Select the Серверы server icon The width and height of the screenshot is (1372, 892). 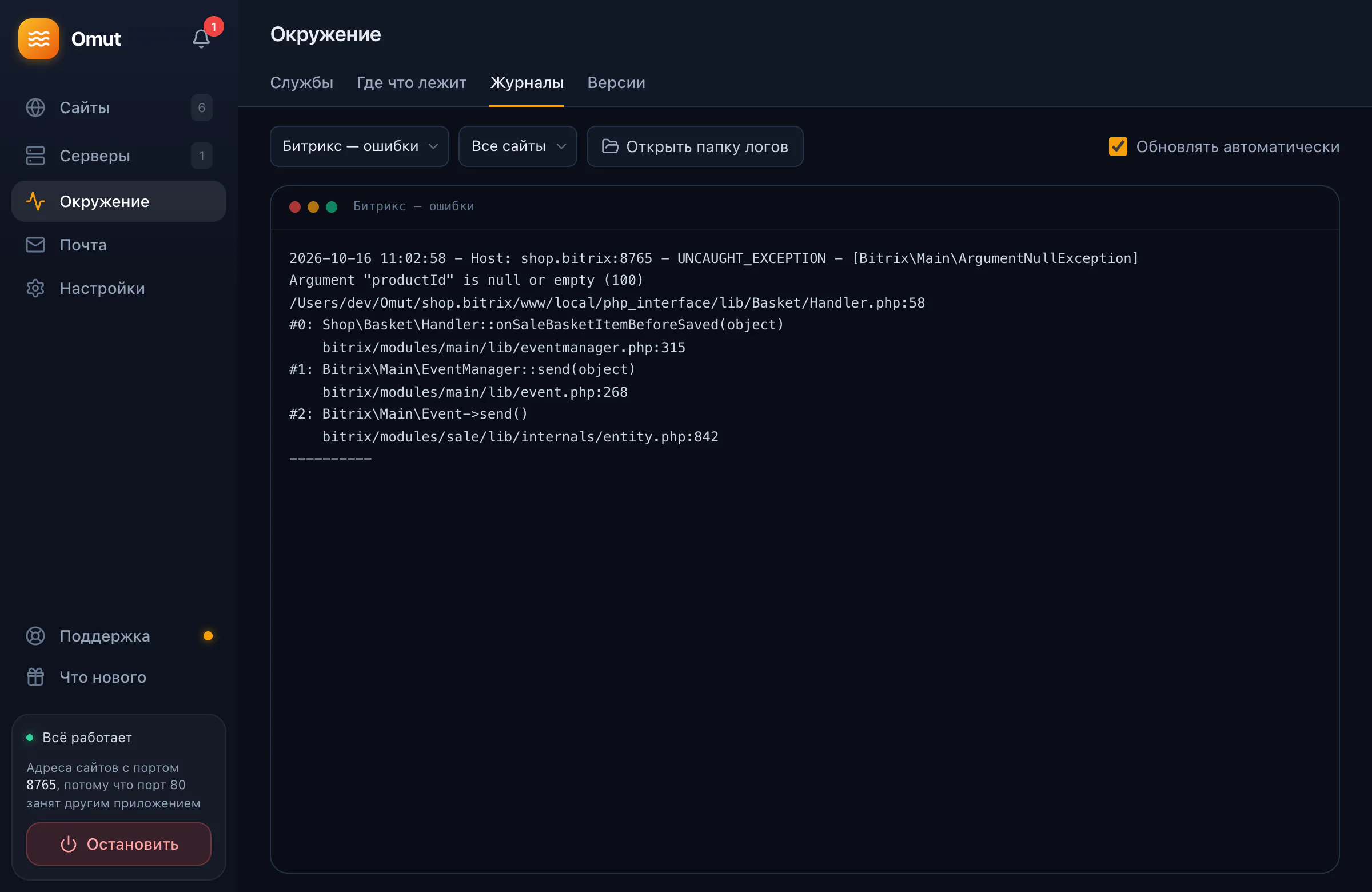(x=35, y=156)
